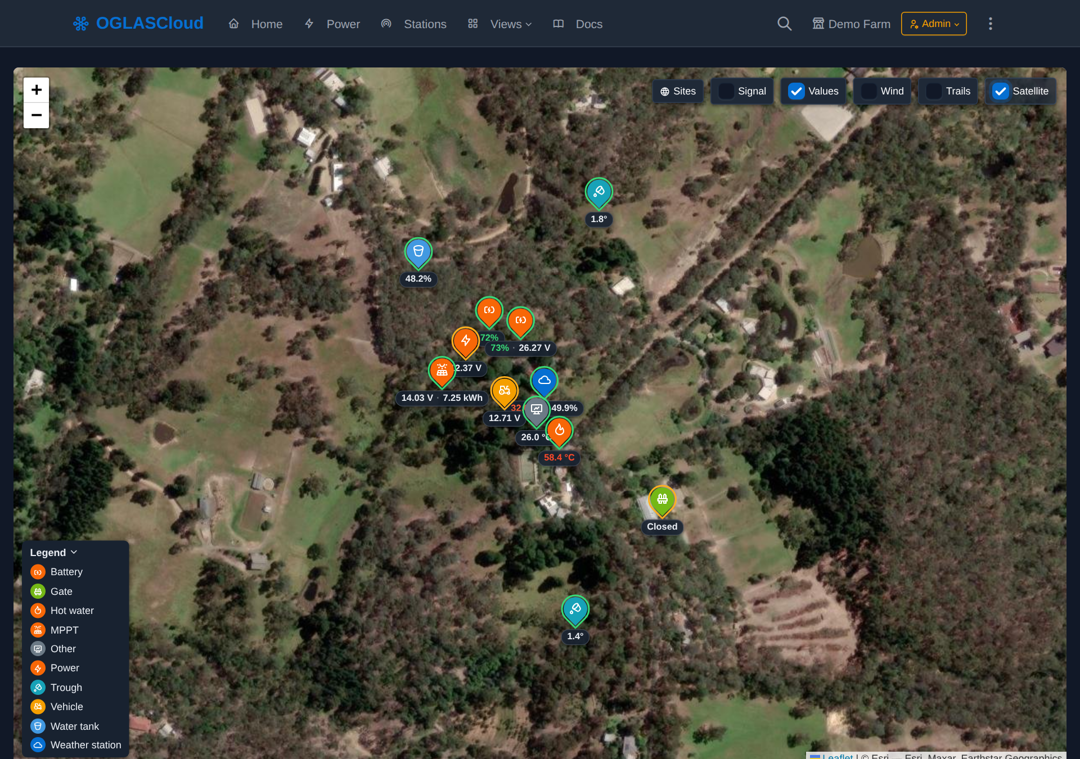Open the Views dropdown menu

[x=500, y=24]
